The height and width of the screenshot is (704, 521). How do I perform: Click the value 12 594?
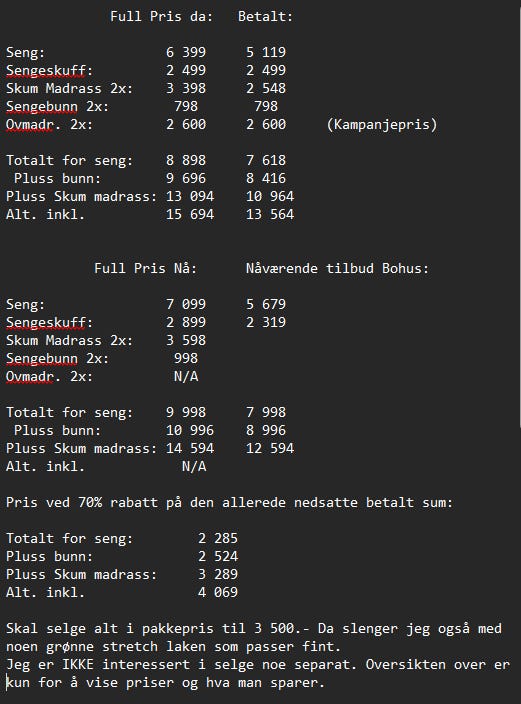[x=270, y=448]
